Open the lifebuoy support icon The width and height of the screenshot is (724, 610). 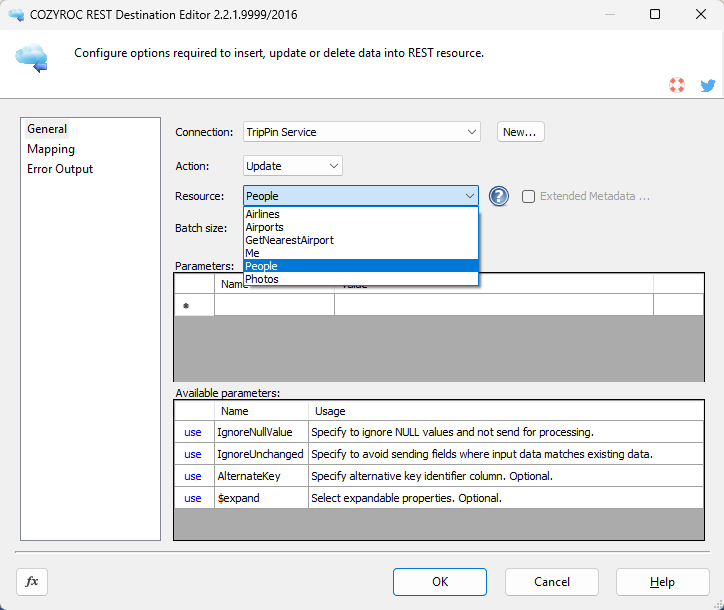[677, 85]
